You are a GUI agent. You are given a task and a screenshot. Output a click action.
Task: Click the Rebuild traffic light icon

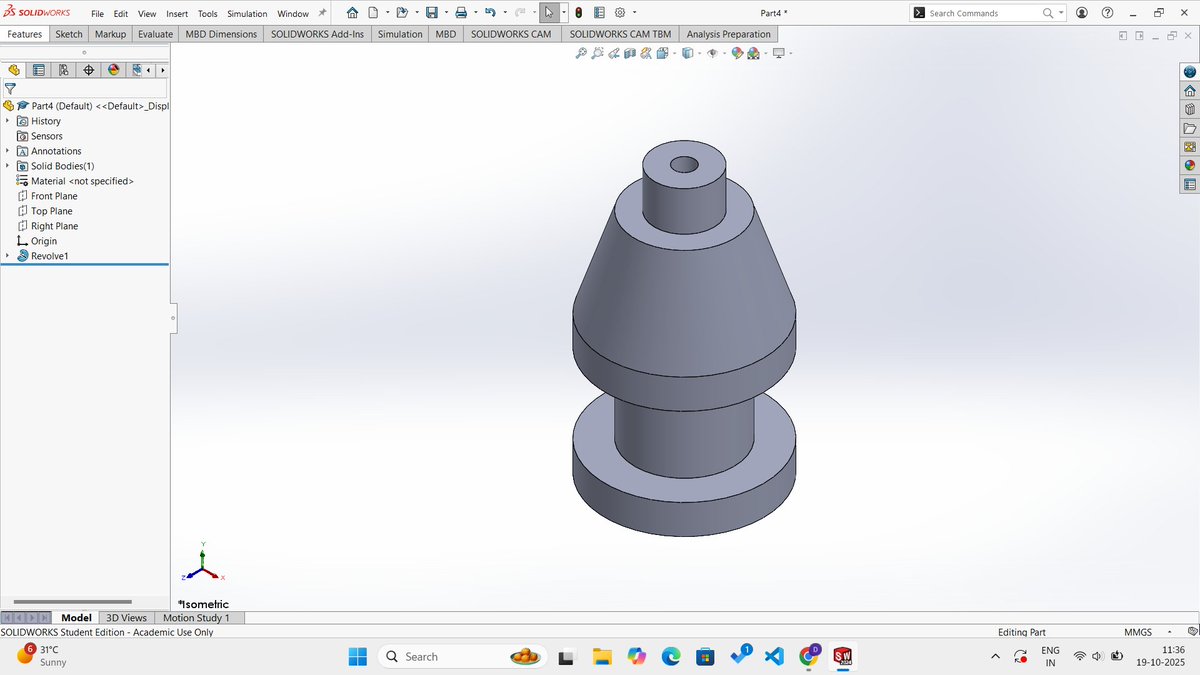coord(579,13)
